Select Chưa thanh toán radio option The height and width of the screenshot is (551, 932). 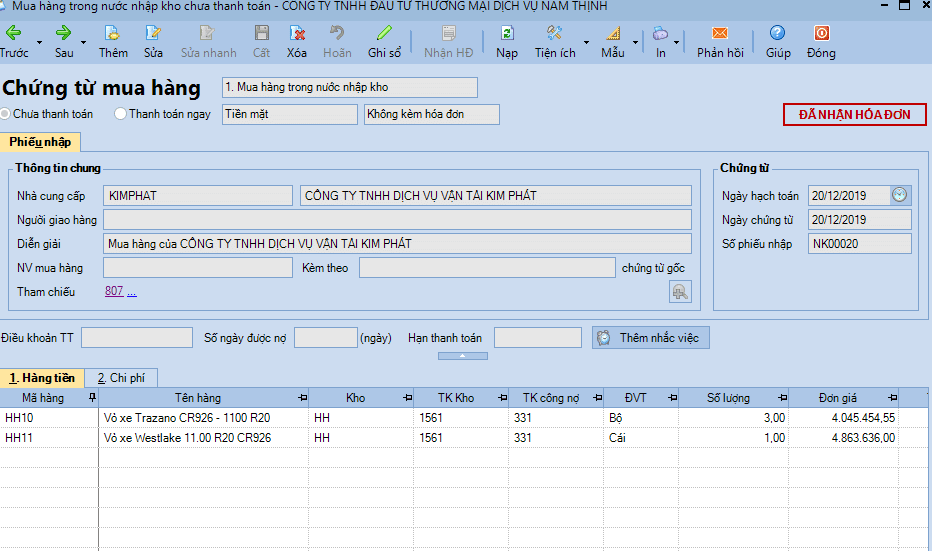[5, 114]
